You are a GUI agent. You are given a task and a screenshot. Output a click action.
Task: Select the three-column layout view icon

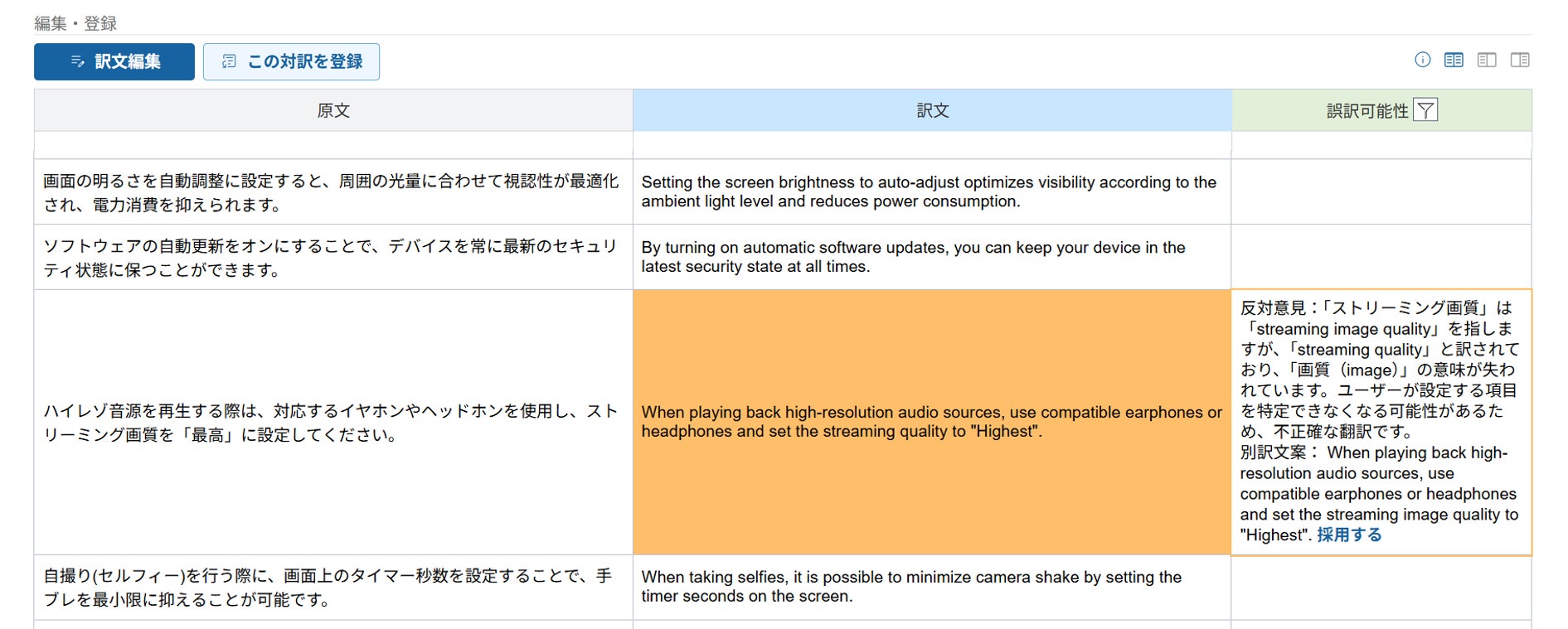click(1454, 60)
